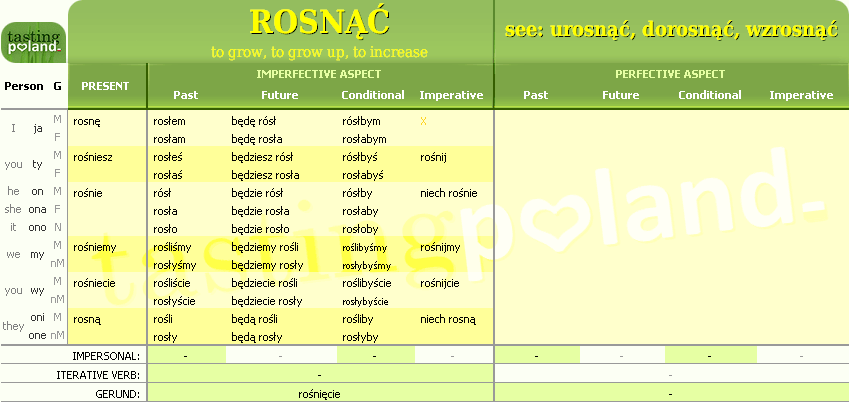Click the PRESENT column header

pos(105,86)
